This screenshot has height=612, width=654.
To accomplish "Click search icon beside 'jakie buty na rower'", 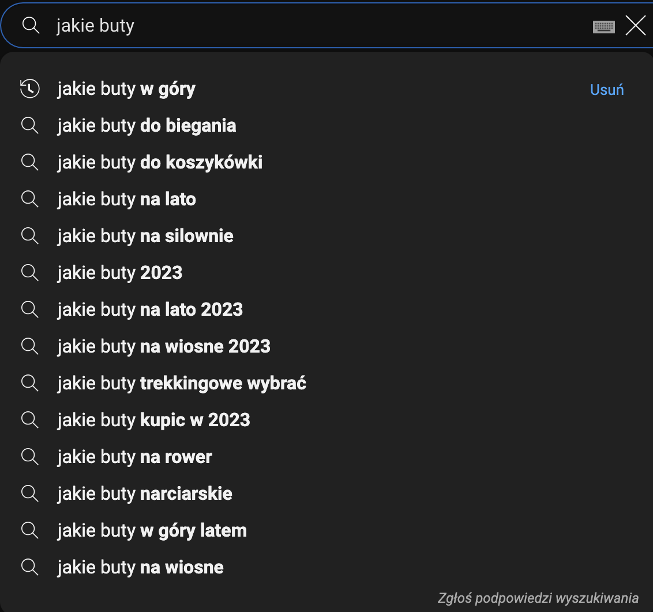I will tap(30, 457).
